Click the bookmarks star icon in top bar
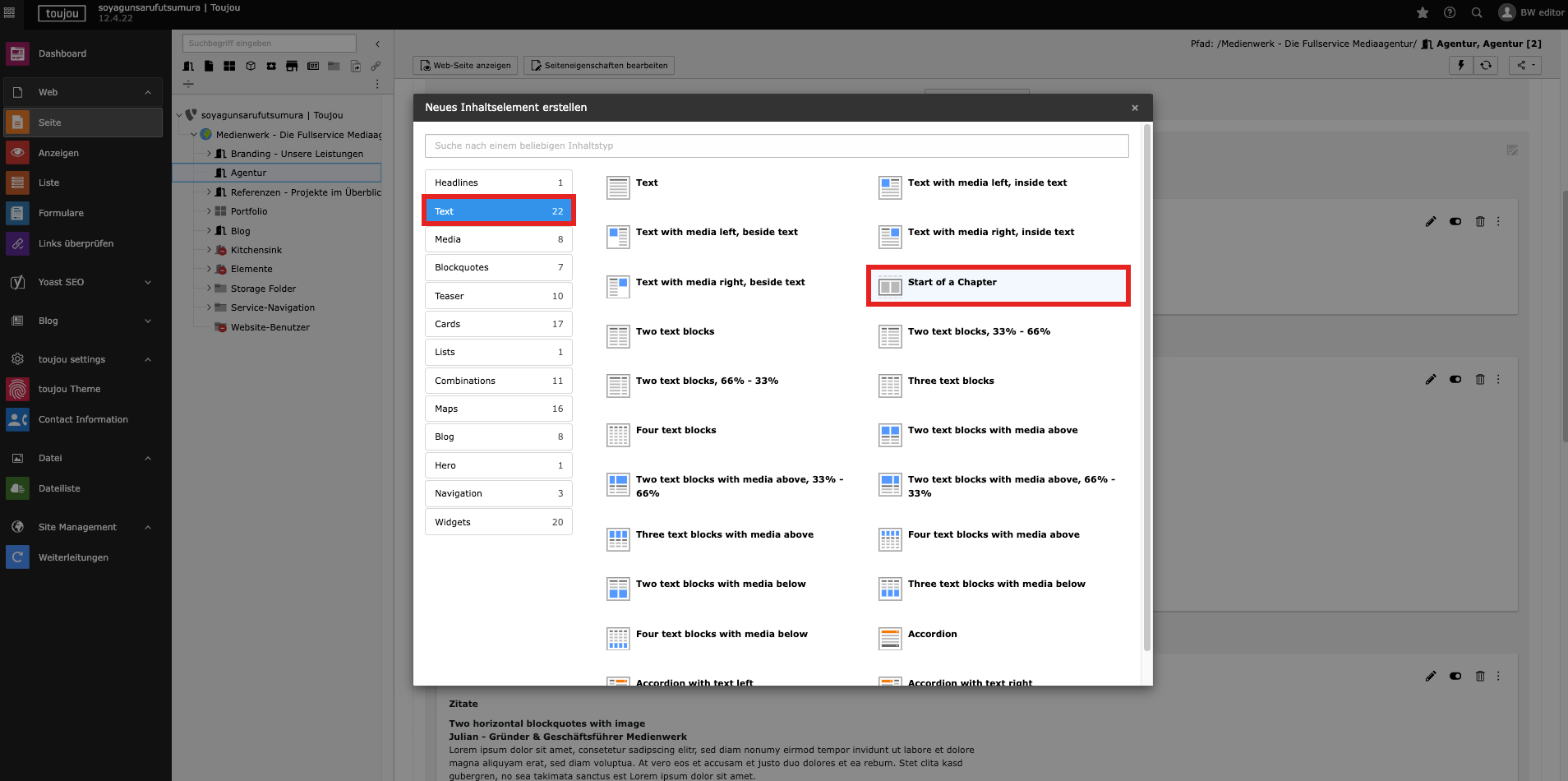The width and height of the screenshot is (1568, 781). coord(1423,12)
